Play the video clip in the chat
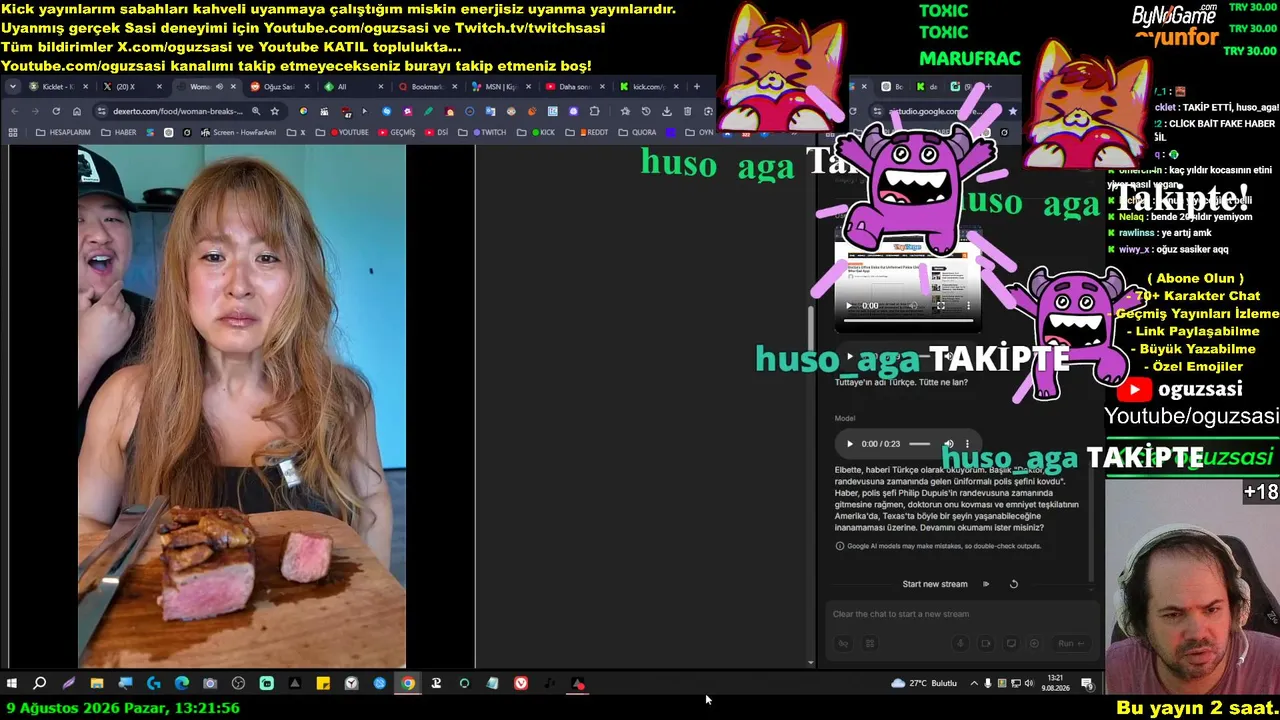Screen dimensions: 1280x720 point(850,306)
